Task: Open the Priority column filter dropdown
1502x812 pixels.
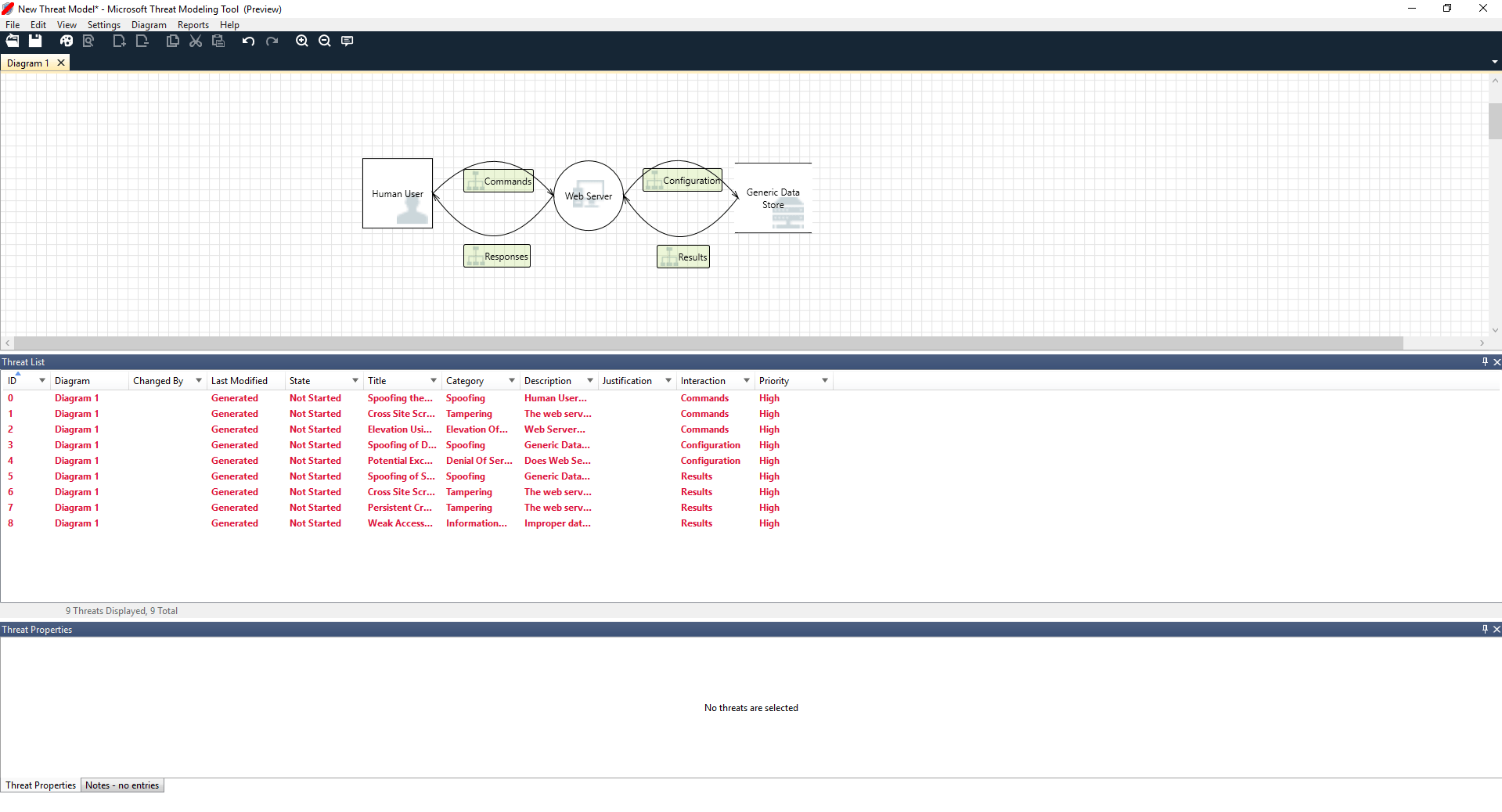Action: 824,380
